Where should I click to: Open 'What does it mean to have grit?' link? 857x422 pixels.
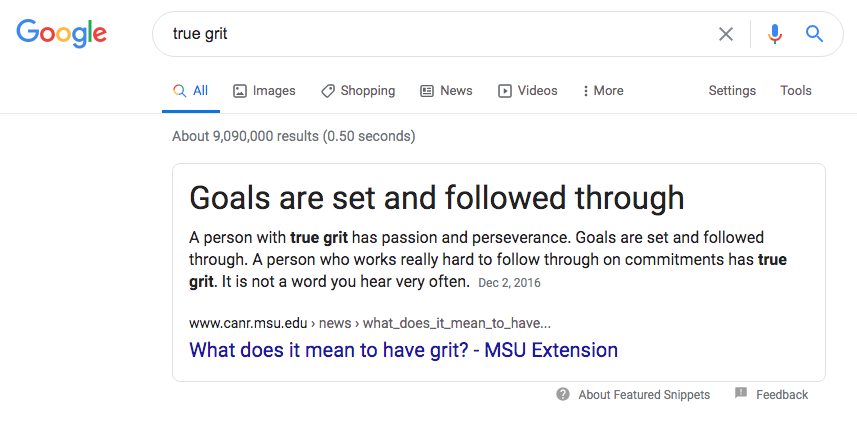[x=403, y=350]
